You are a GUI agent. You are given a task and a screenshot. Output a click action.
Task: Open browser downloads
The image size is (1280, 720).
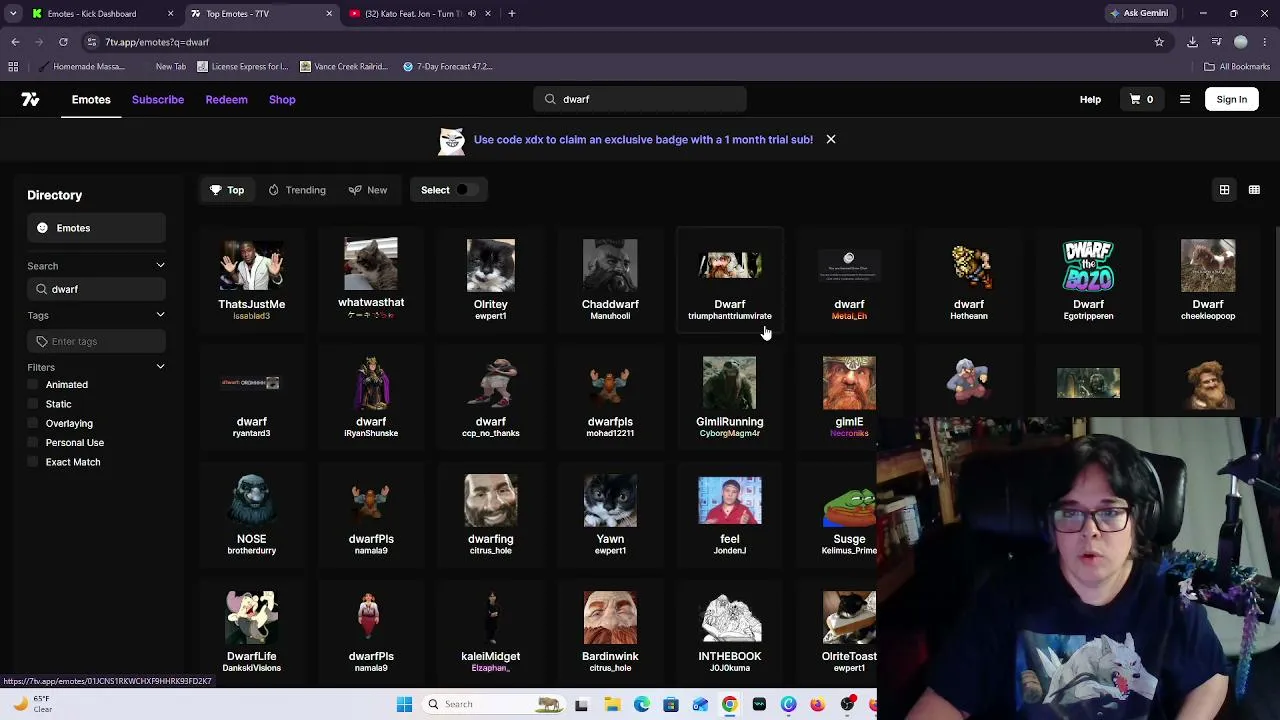tap(1192, 42)
